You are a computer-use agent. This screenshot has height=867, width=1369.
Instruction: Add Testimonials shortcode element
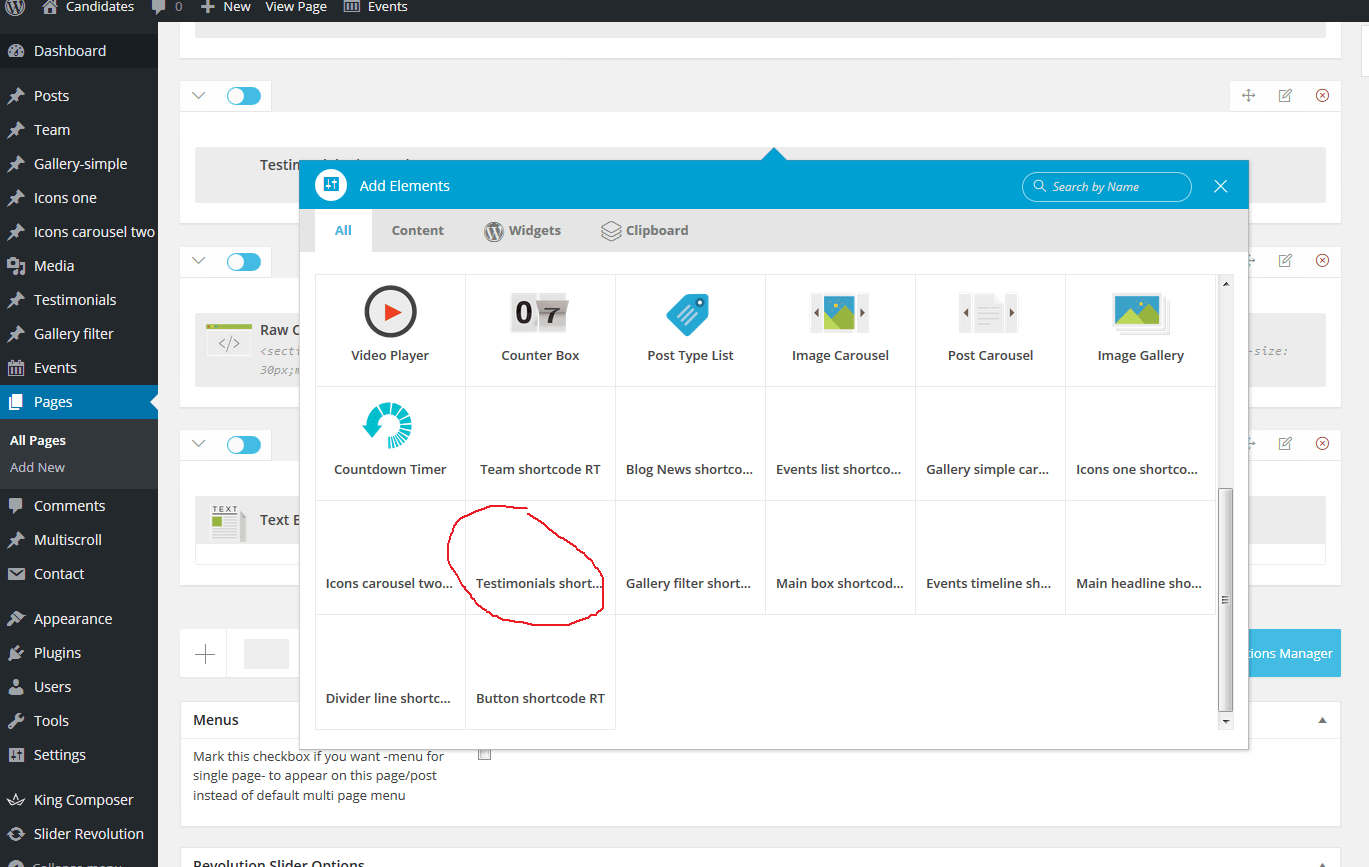540,570
